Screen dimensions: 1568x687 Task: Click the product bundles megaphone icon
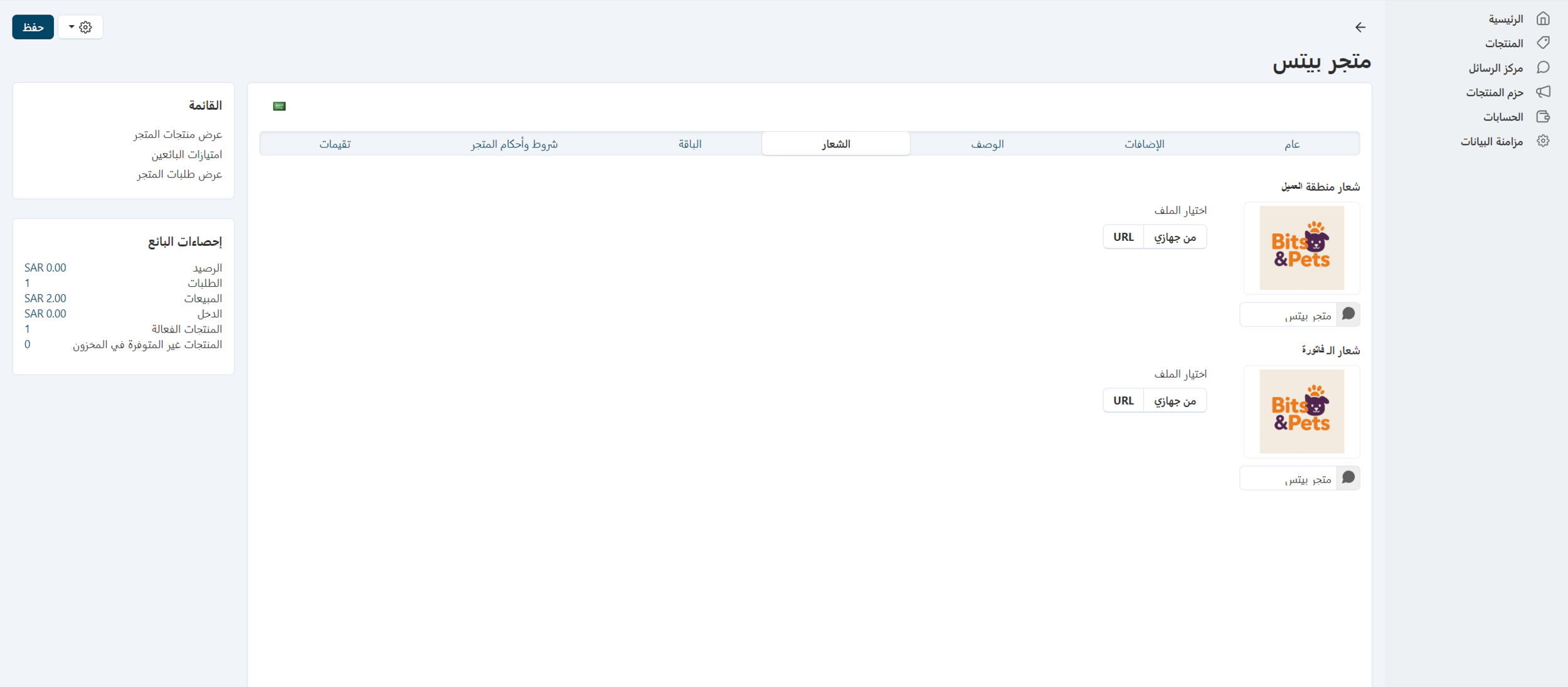point(1543,92)
